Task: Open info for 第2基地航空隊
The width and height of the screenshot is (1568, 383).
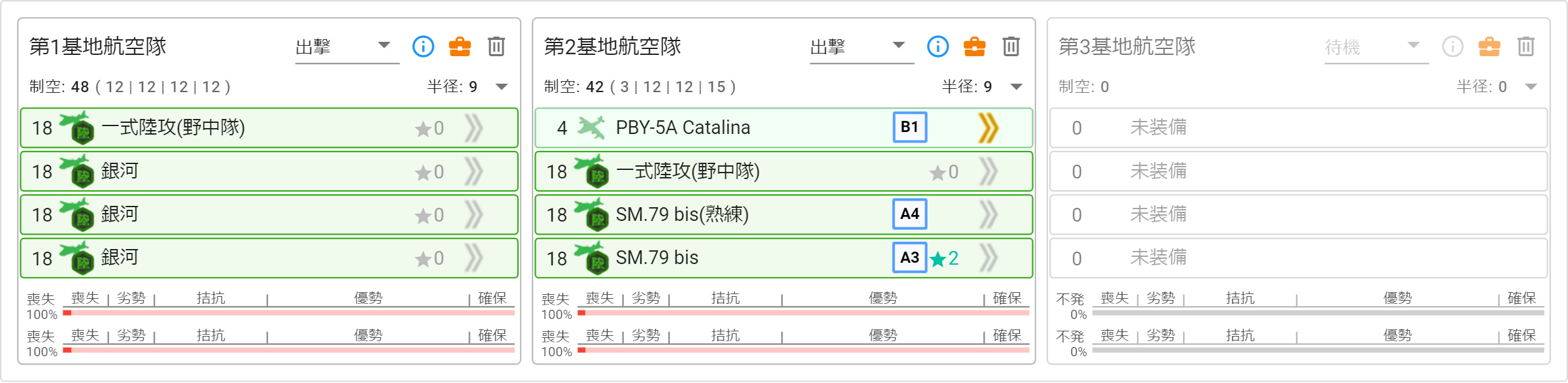Action: (x=938, y=46)
